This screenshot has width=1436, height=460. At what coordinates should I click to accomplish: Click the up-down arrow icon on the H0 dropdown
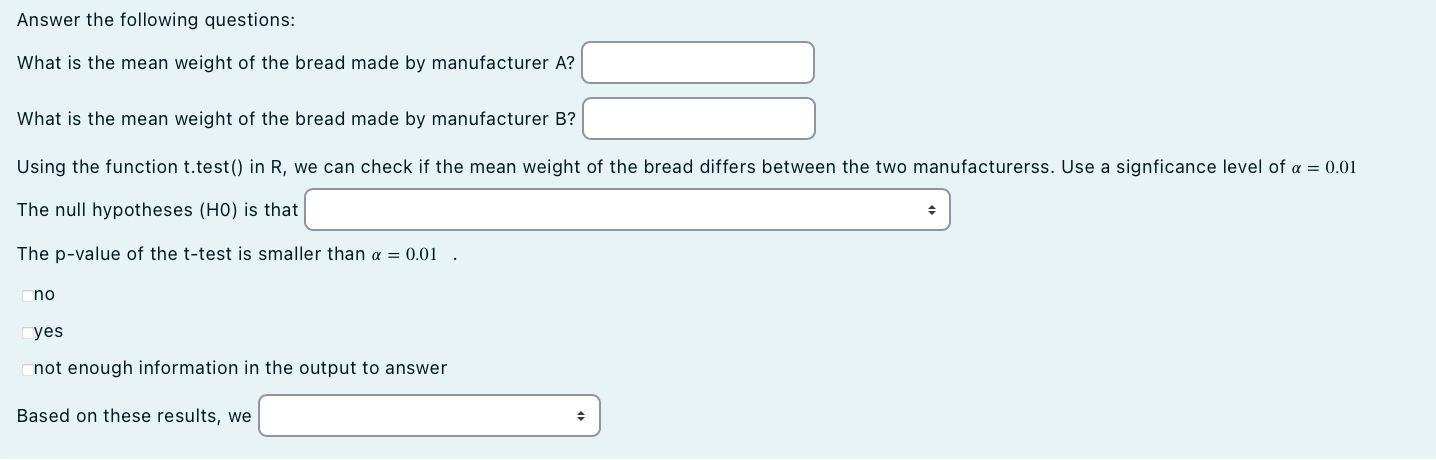[x=931, y=210]
